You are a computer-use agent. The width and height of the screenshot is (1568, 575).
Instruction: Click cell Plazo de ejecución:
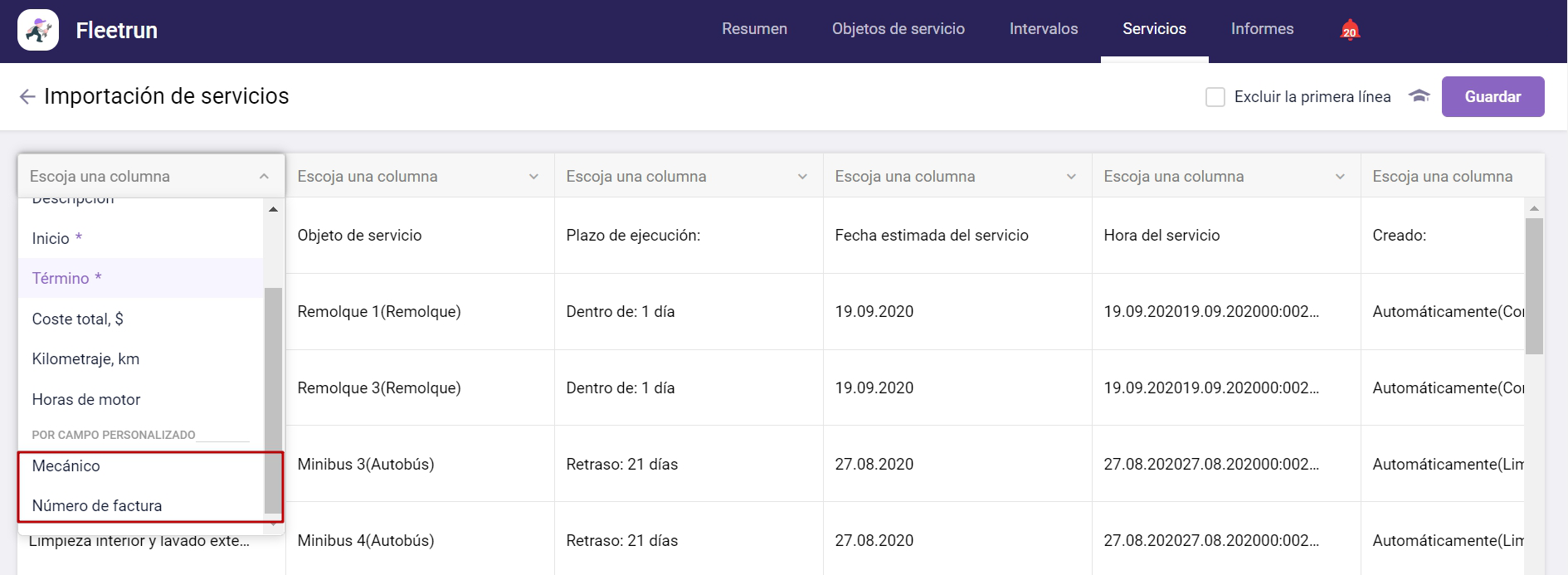click(689, 235)
